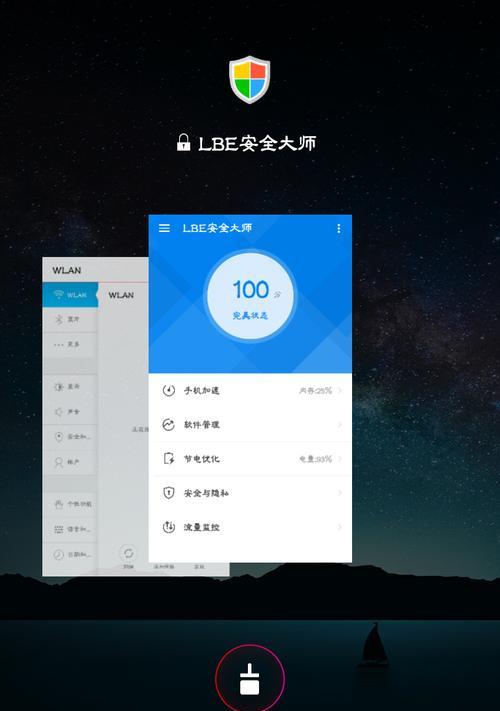Open the 安全与隐私 entry
The width and height of the screenshot is (500, 711).
[x=250, y=492]
